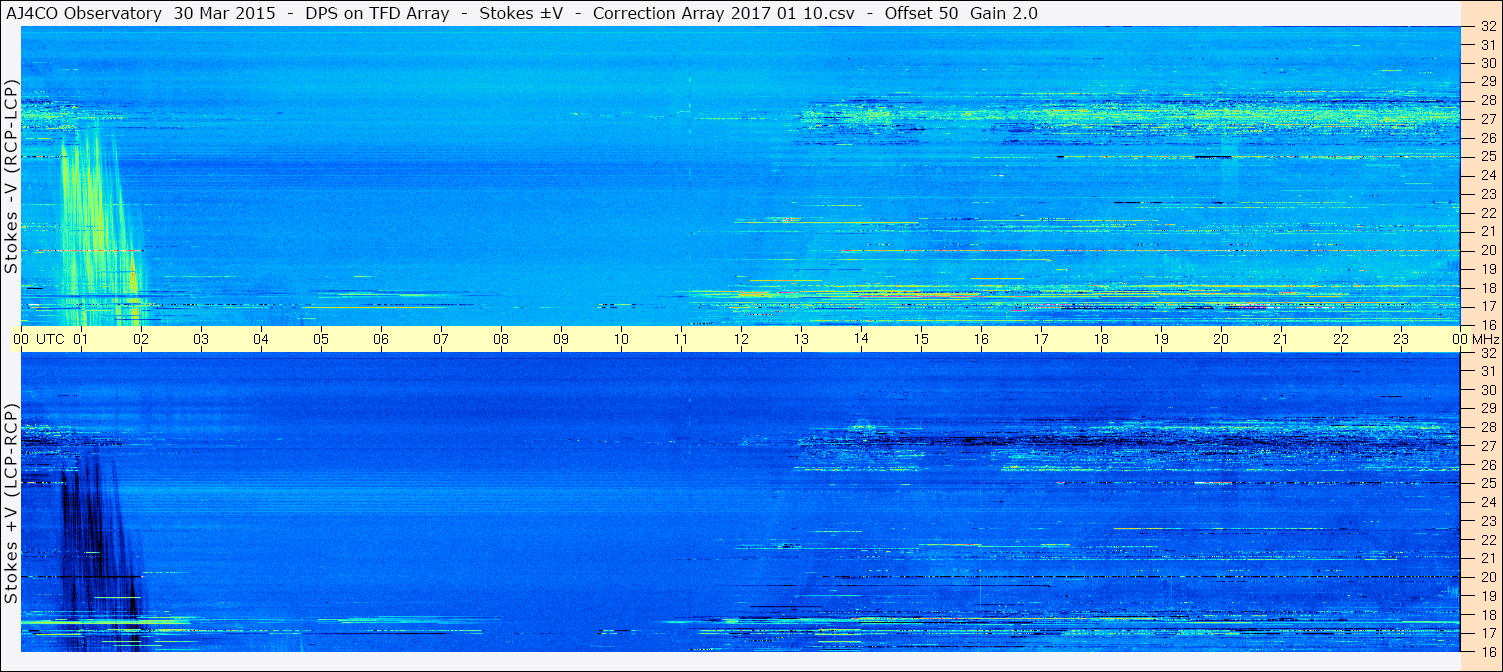
Task: Select the 17 hour mark on time axis
Action: pos(1041,339)
